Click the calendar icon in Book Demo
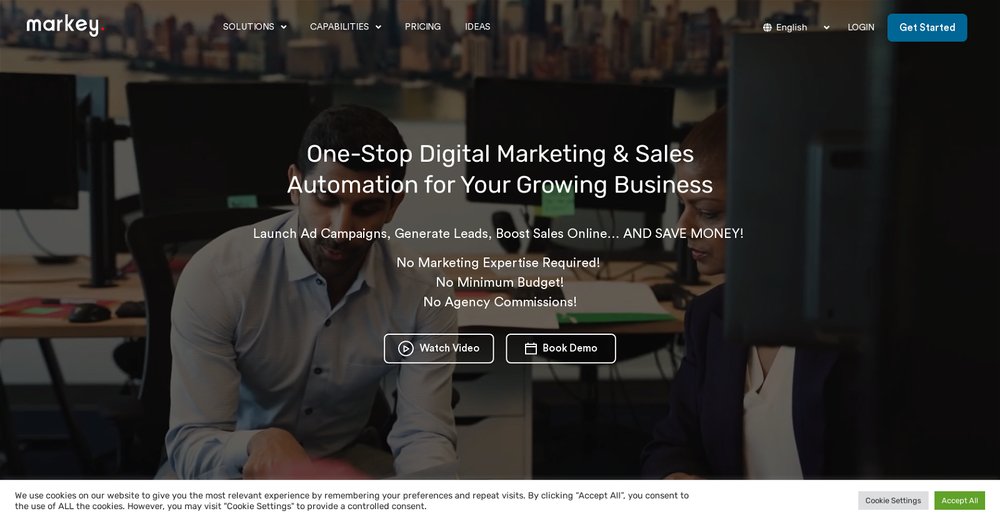The width and height of the screenshot is (1000, 521). coord(531,348)
